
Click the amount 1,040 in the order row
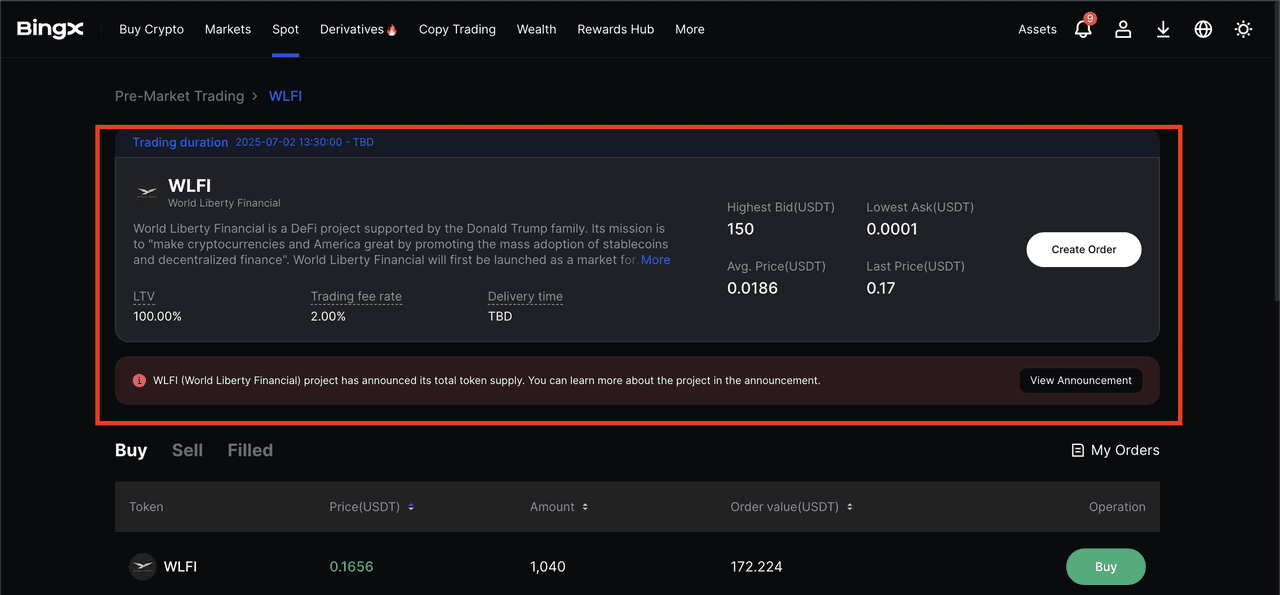point(548,566)
